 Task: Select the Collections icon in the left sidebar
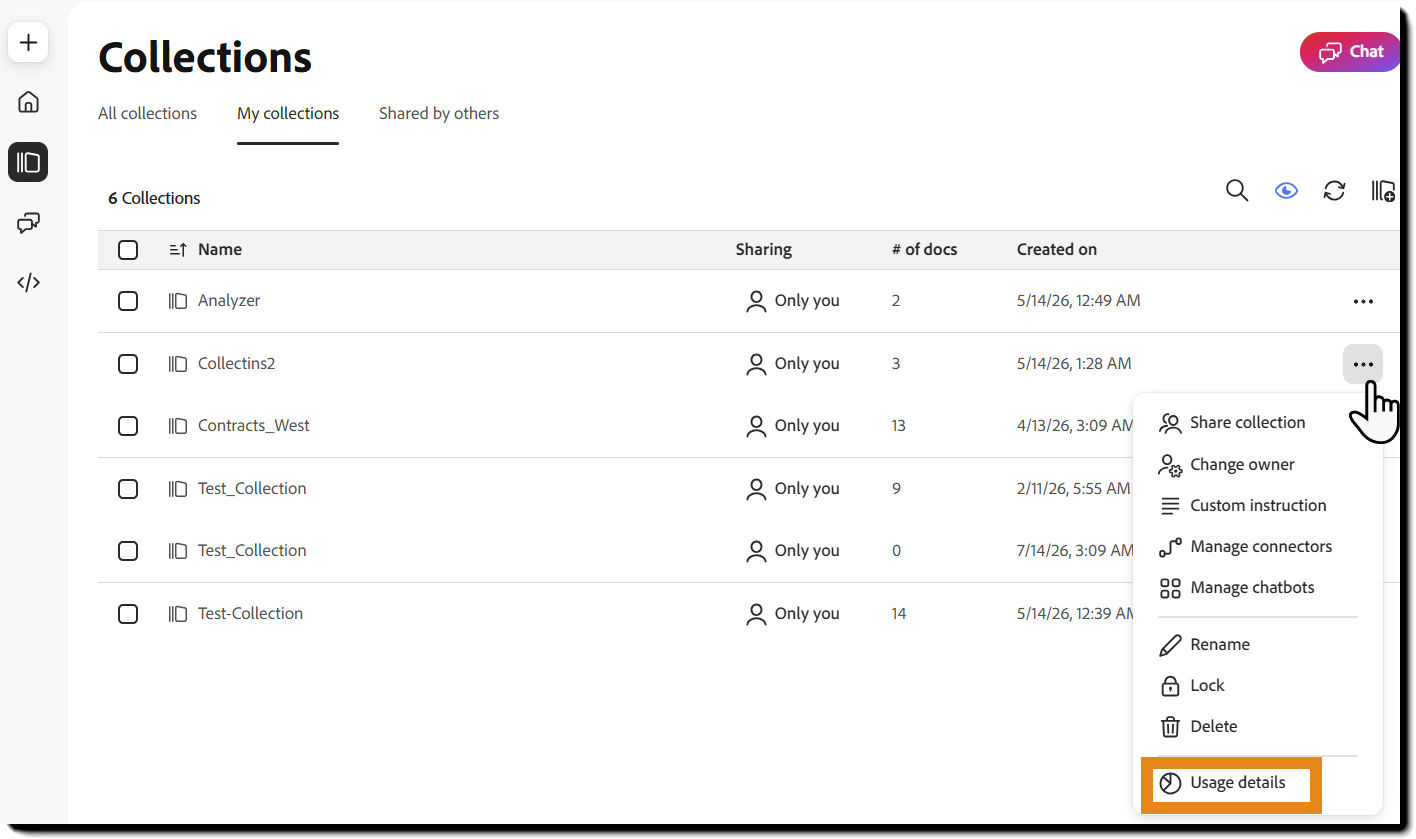pyautogui.click(x=28, y=162)
